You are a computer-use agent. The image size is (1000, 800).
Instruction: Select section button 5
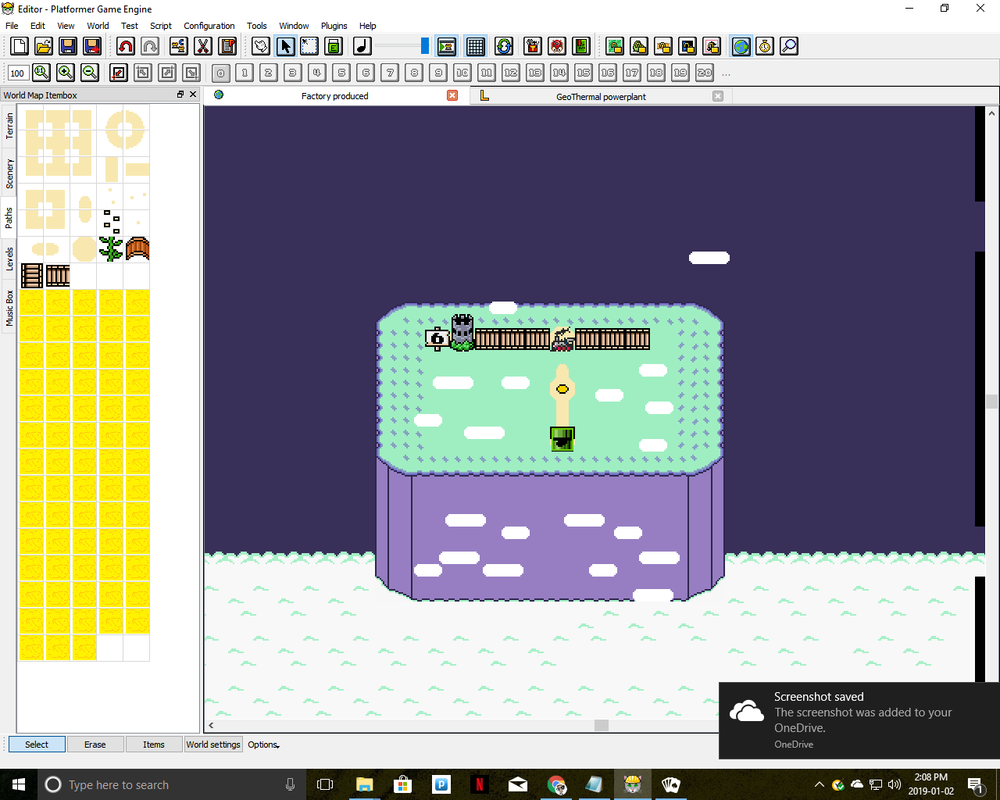341,73
